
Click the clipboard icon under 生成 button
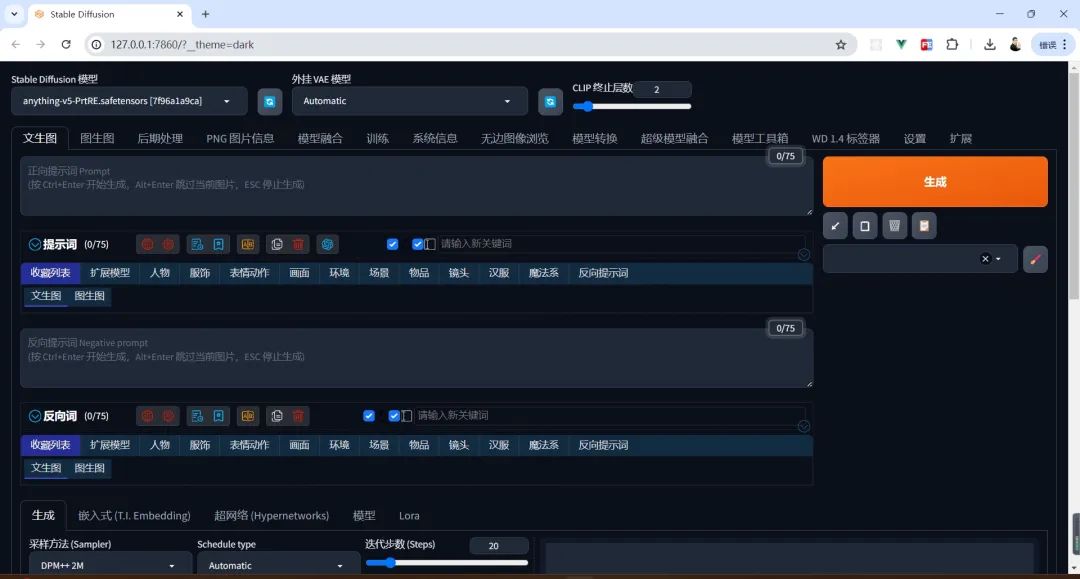[x=924, y=226]
